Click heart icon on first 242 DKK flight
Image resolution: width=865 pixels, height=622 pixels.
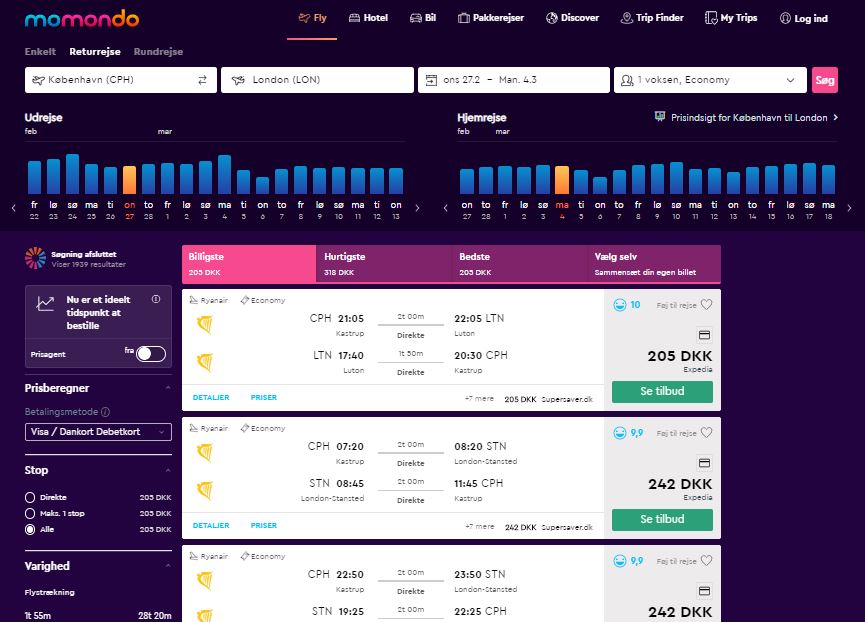705,433
